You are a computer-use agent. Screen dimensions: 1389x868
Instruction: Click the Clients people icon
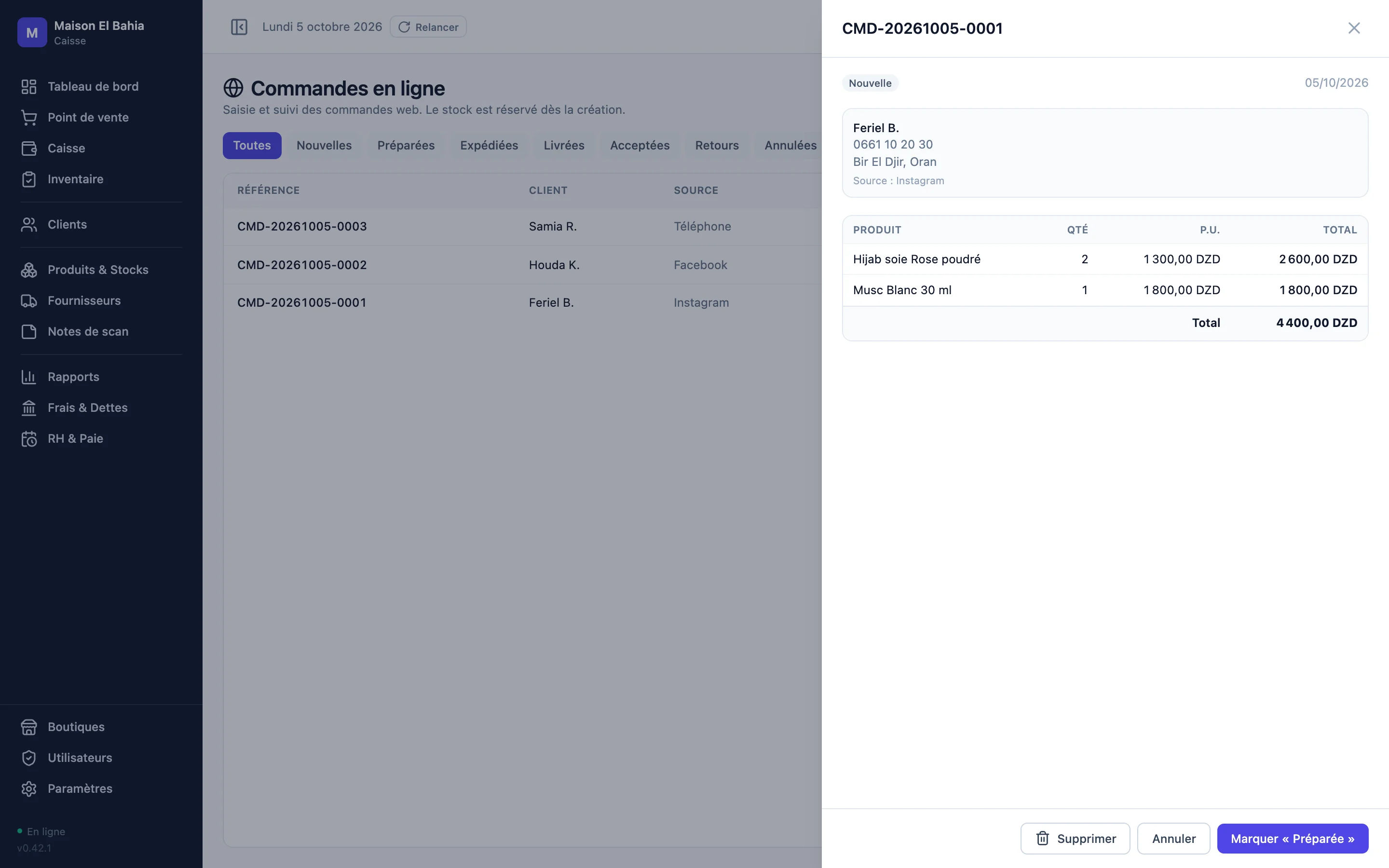pos(29,224)
